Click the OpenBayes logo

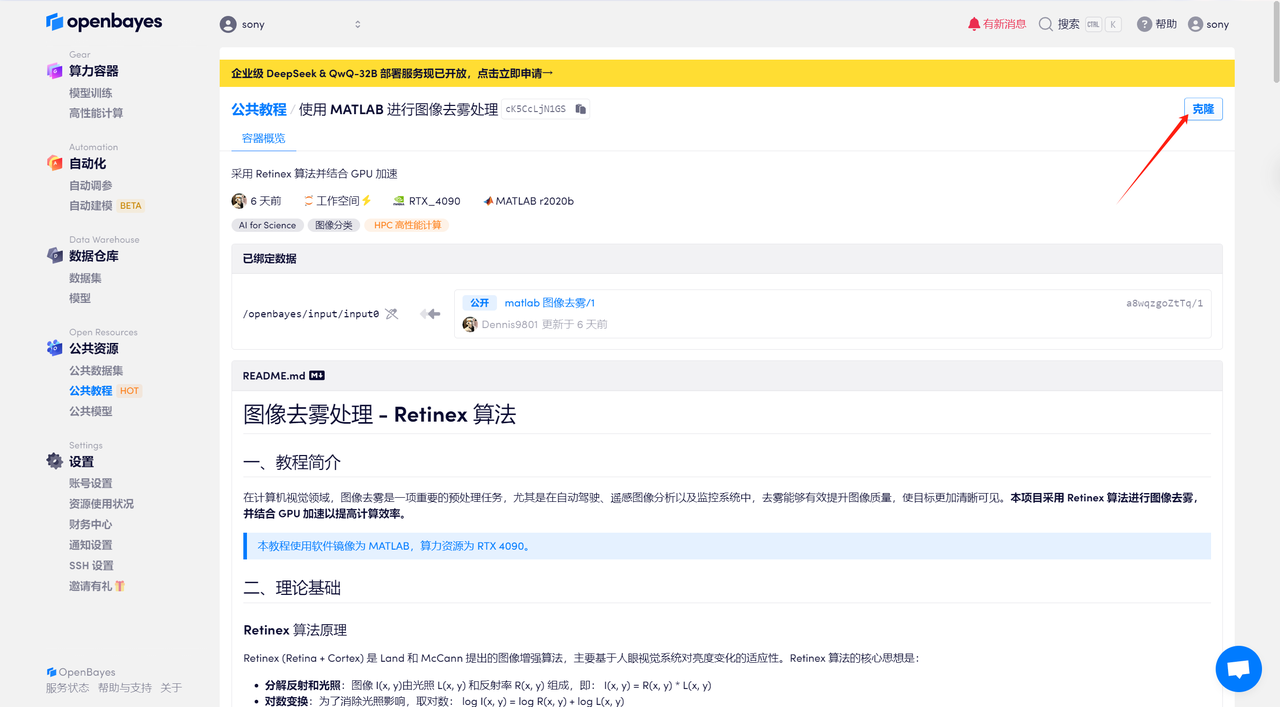point(104,22)
